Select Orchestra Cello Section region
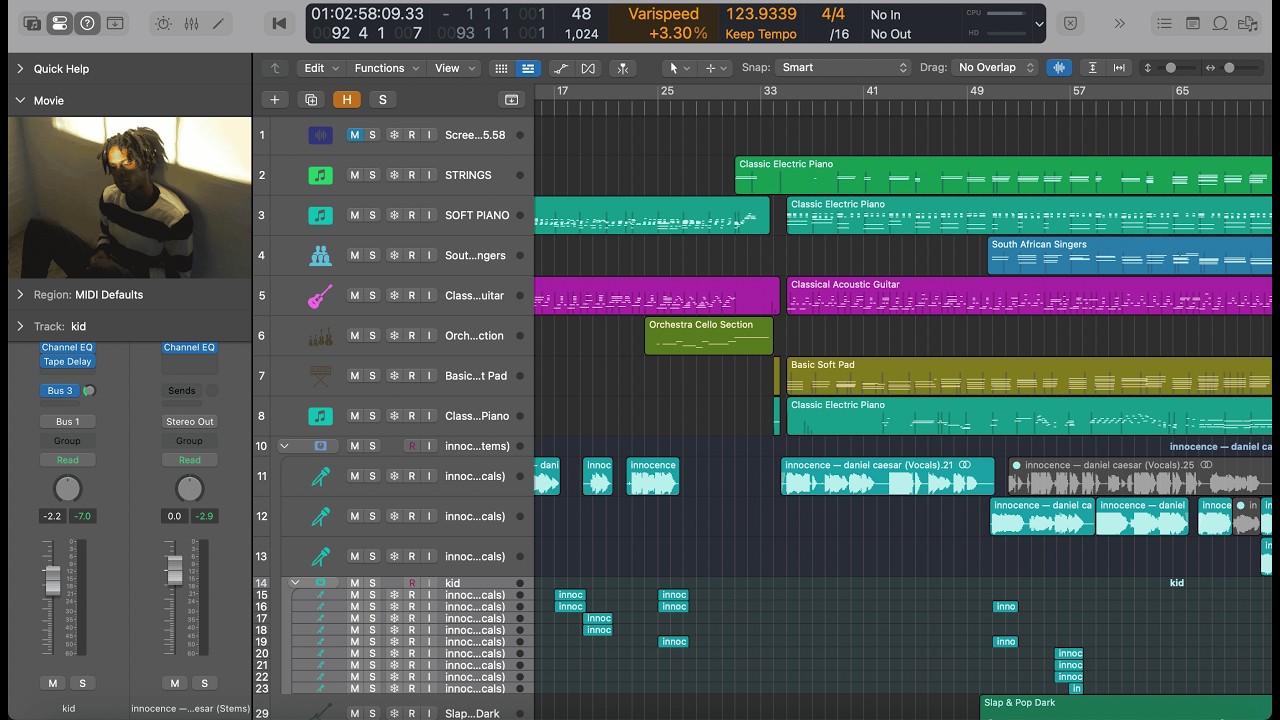This screenshot has width=1280, height=720. coord(709,336)
